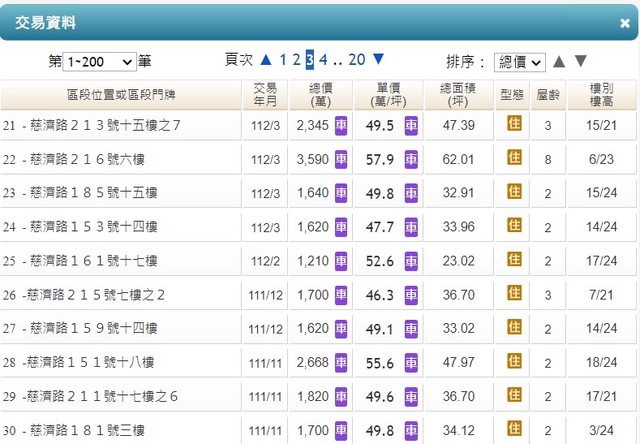The width and height of the screenshot is (640, 444).
Task: Click 住 type icon in row 30
Action: [x=514, y=430]
